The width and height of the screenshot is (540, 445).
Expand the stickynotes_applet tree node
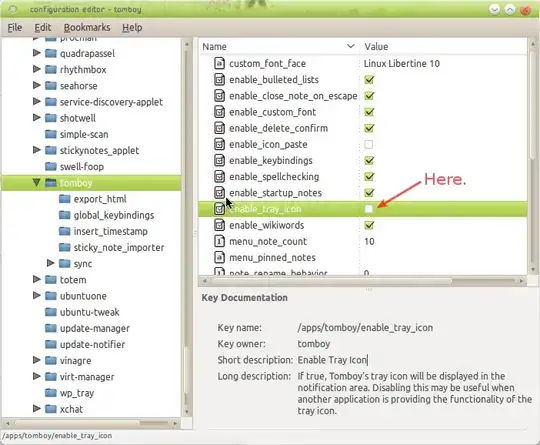click(37, 150)
